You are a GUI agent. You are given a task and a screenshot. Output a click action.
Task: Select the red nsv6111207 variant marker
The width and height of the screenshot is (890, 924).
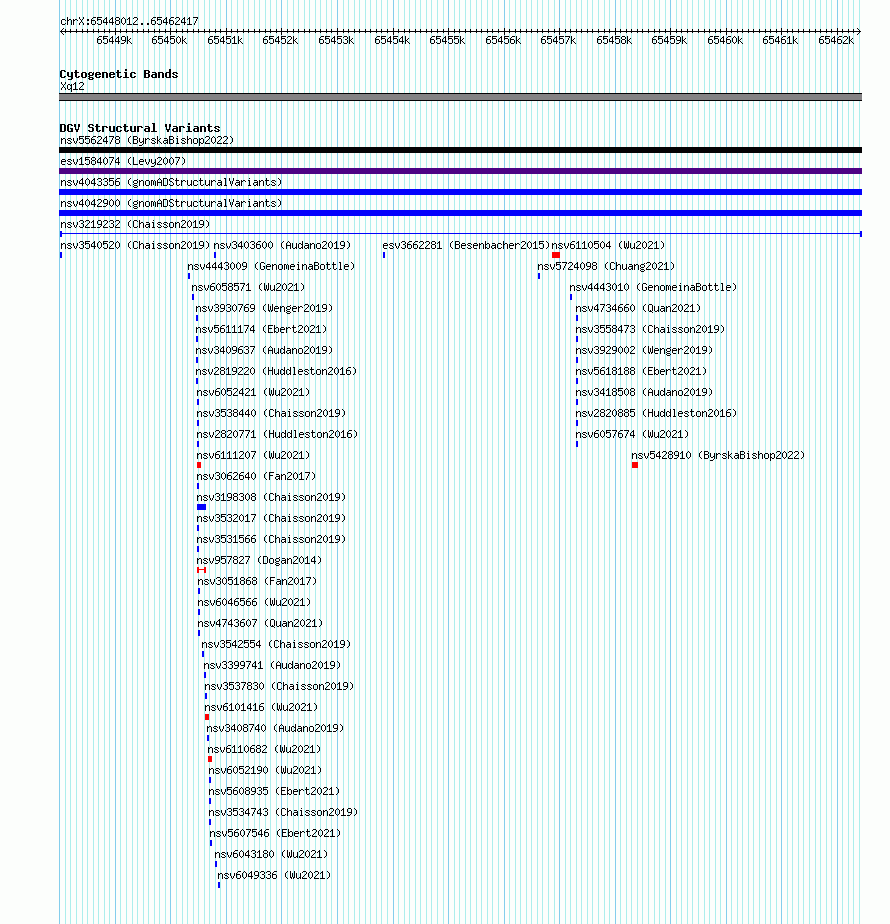pos(199,466)
